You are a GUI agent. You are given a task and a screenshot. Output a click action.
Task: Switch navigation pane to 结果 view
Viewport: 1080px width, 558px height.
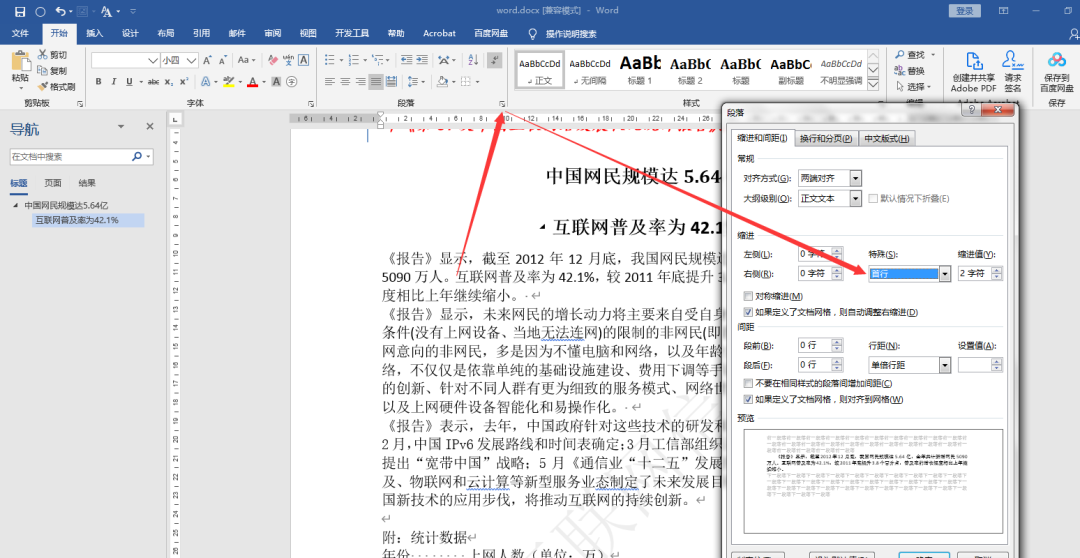87,183
